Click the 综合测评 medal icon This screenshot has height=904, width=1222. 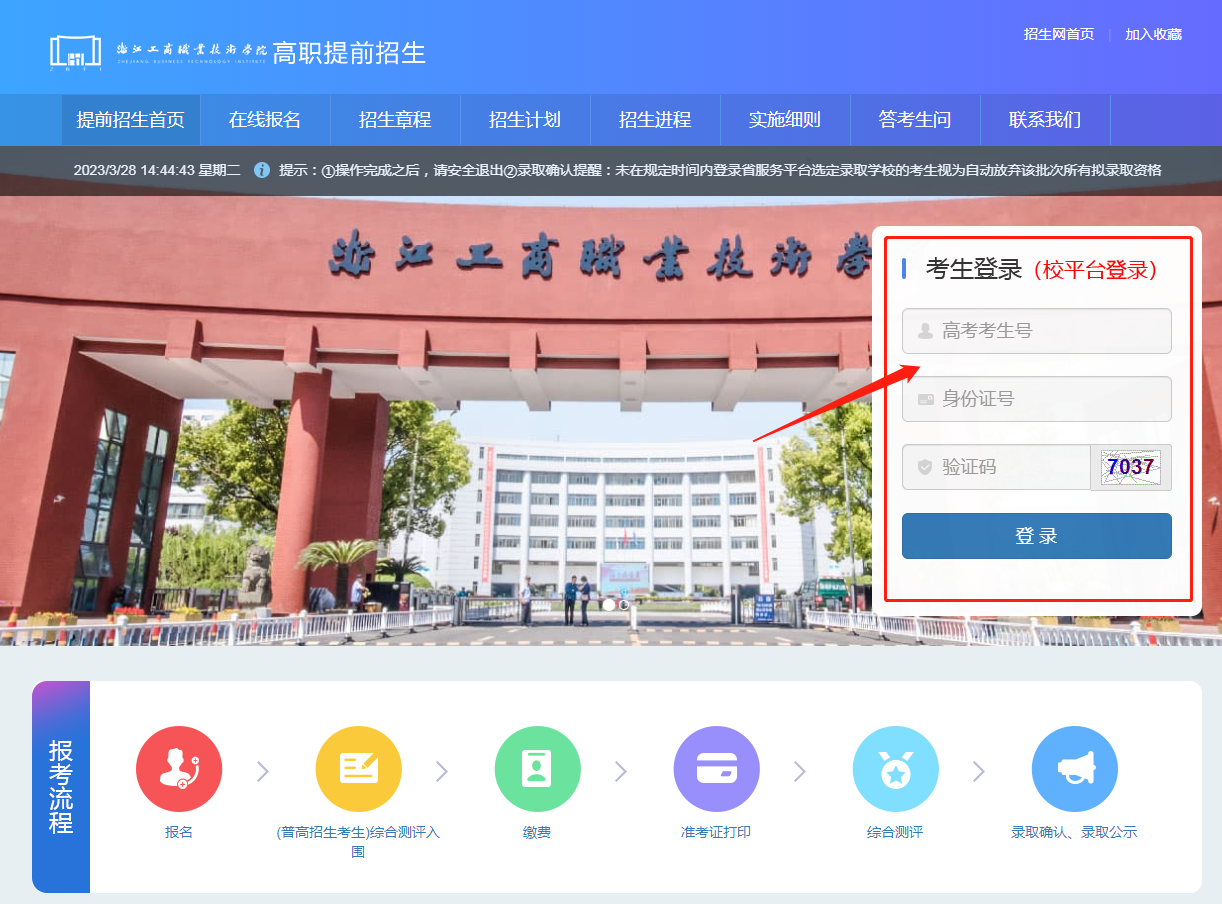pos(895,769)
